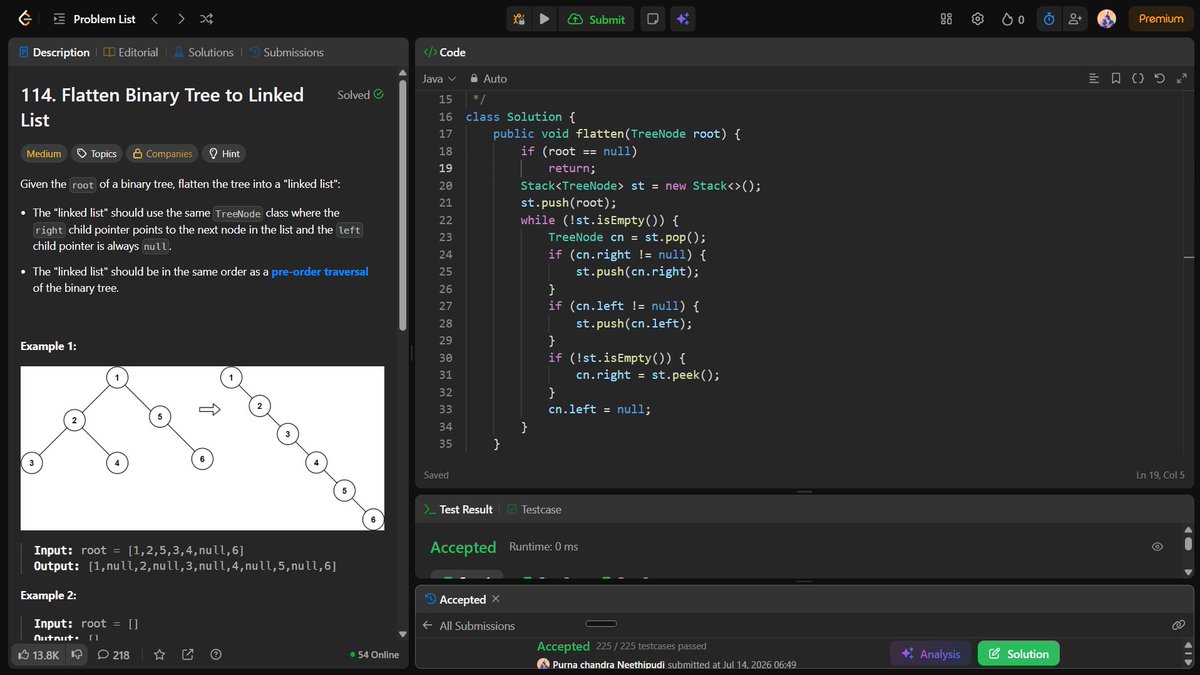Click the Saved status label
This screenshot has width=1200, height=675.
pyautogui.click(x=436, y=475)
